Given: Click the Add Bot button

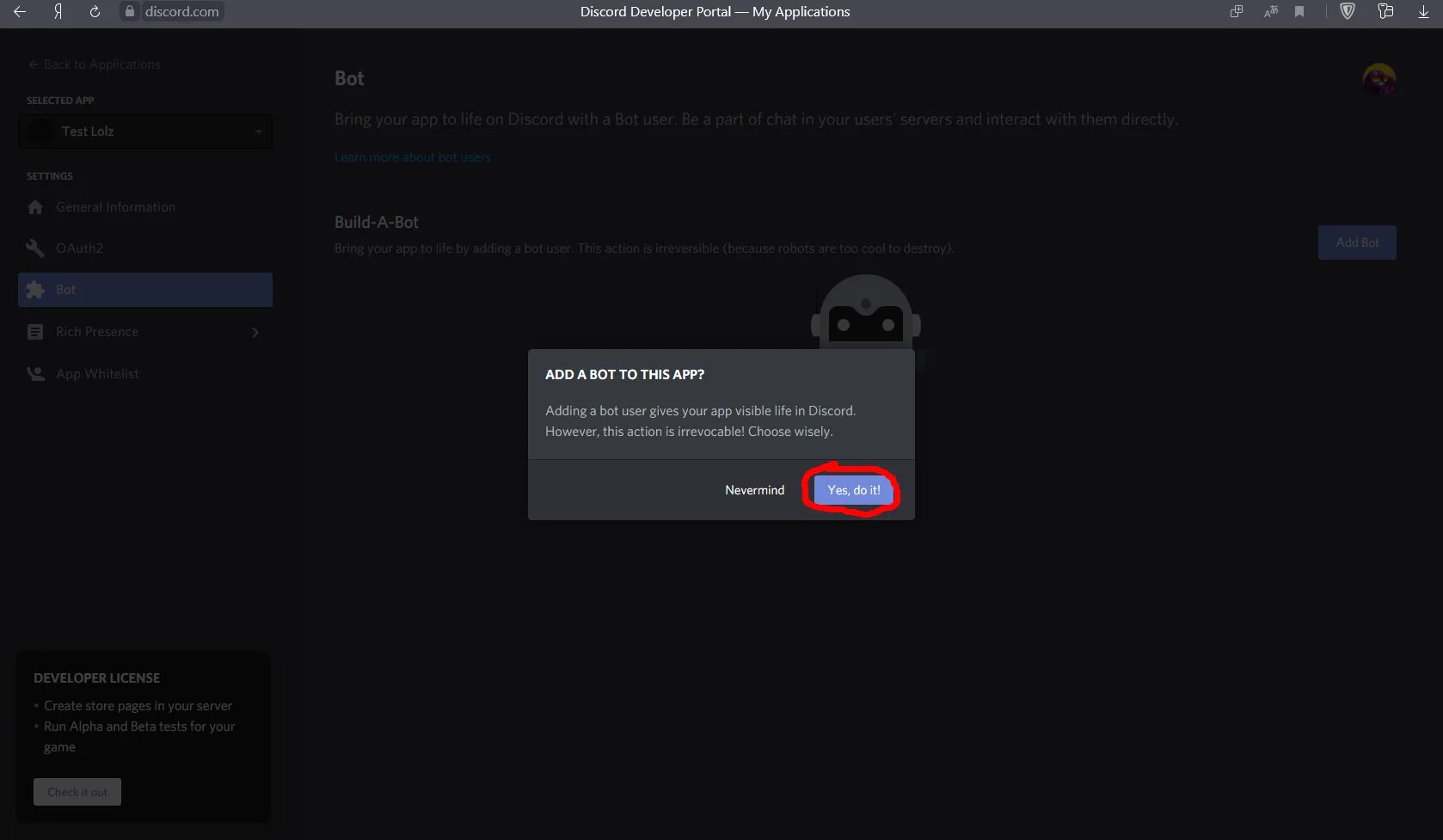Looking at the screenshot, I should point(1357,242).
